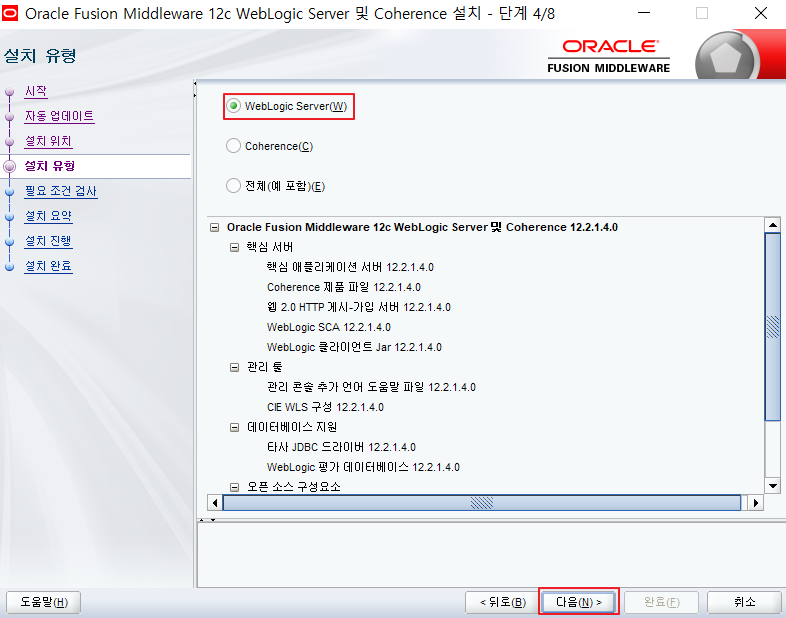Viewport: 786px width, 618px height.
Task: Collapse the Oracle Fusion Middleware 12c root node
Action: point(215,228)
